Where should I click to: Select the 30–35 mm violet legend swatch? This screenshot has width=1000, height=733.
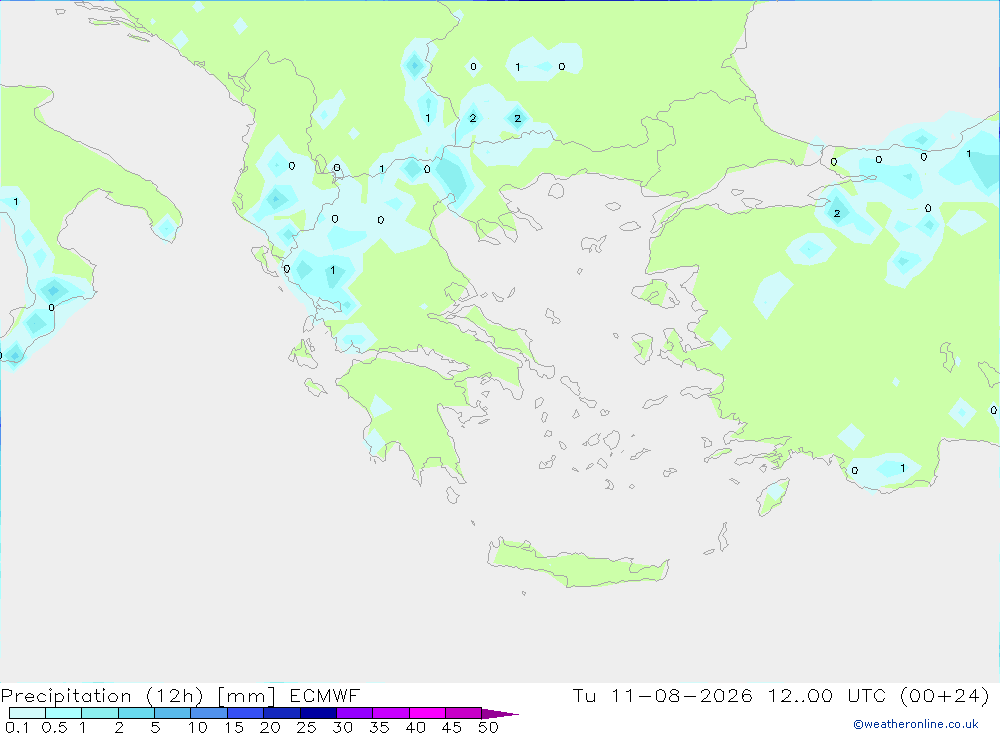pyautogui.click(x=354, y=713)
